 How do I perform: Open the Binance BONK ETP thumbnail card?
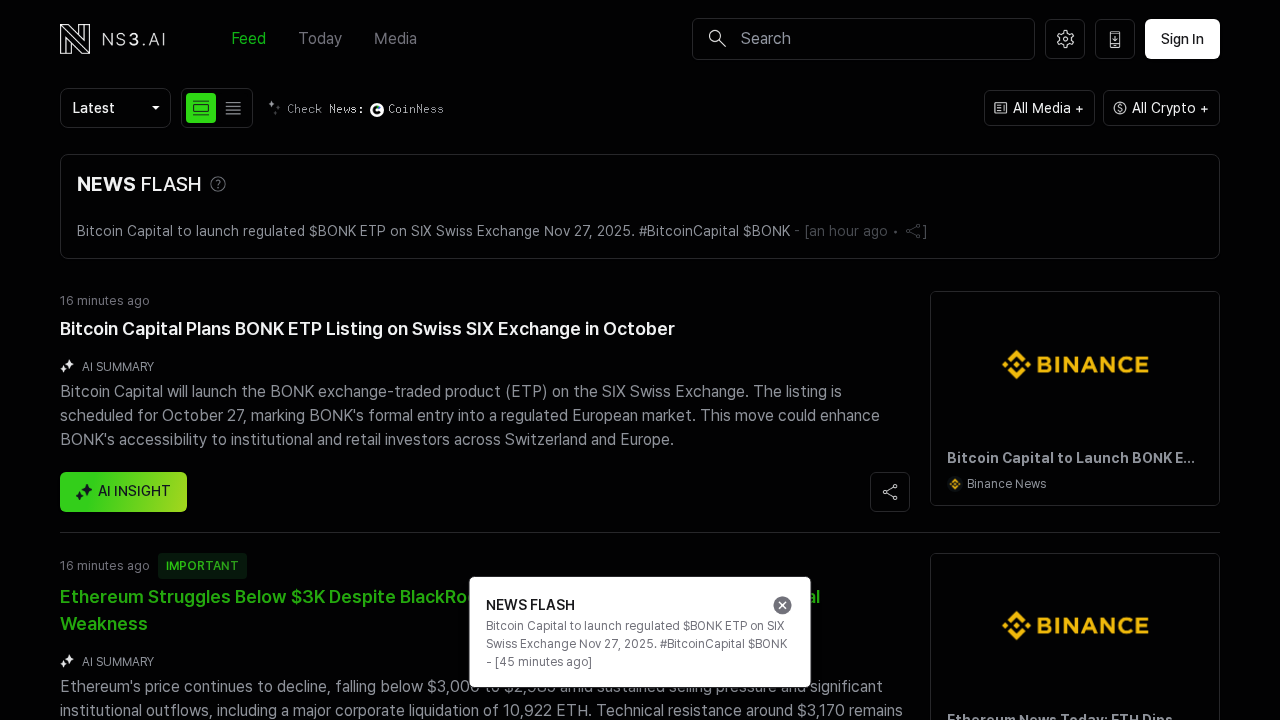tap(1075, 398)
